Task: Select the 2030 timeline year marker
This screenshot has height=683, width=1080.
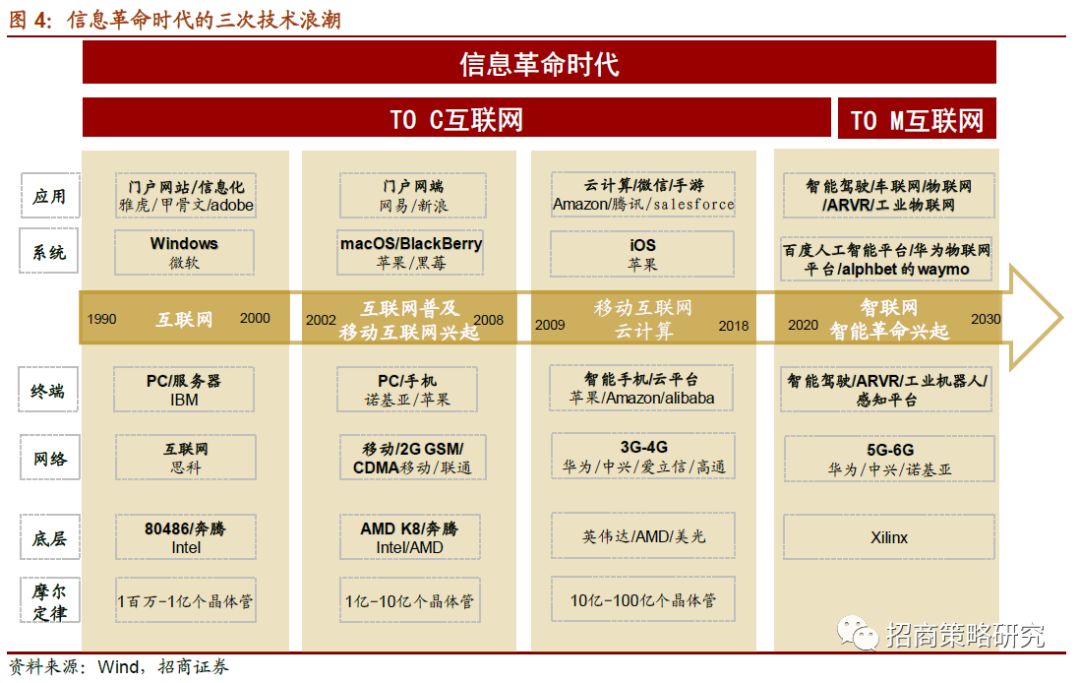Action: click(985, 319)
